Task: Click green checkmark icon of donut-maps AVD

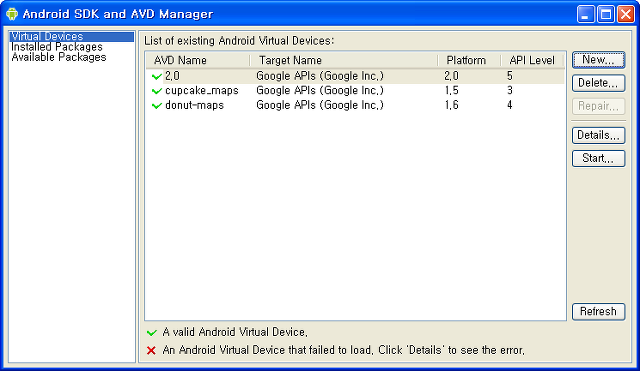Action: 157,106
